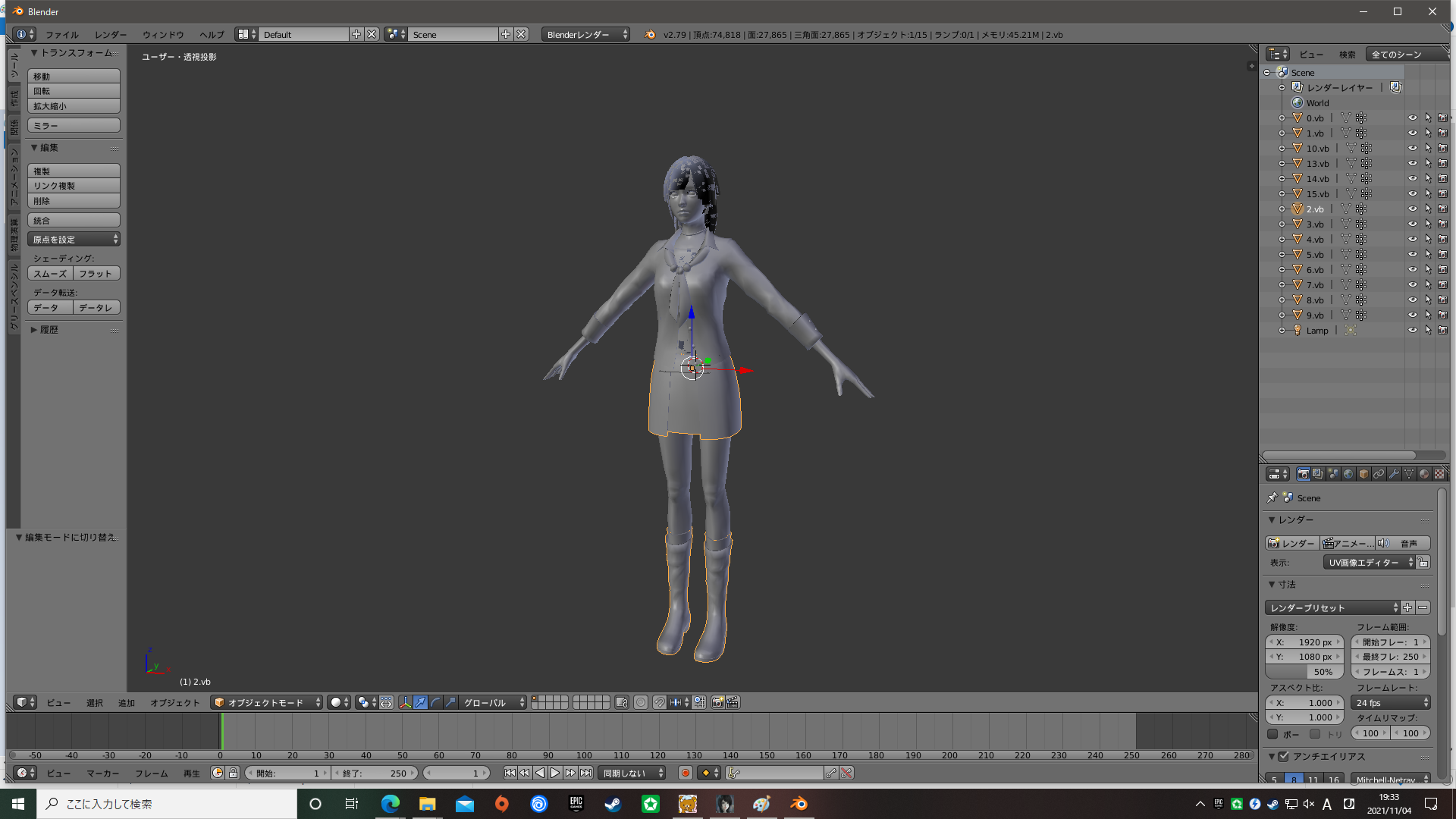
Task: Open the sync mode dropdown in timeline
Action: click(632, 773)
